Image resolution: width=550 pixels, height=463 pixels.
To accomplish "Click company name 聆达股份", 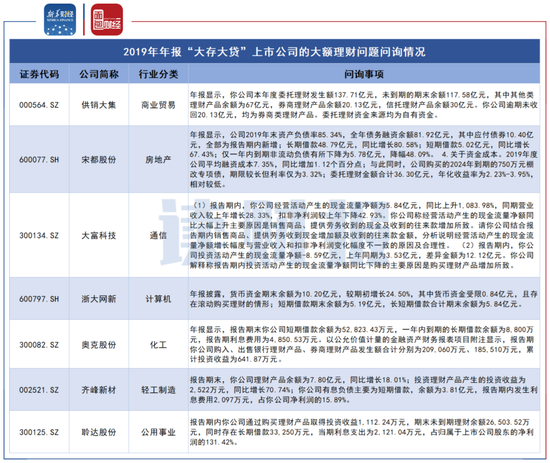I will 99,432.
